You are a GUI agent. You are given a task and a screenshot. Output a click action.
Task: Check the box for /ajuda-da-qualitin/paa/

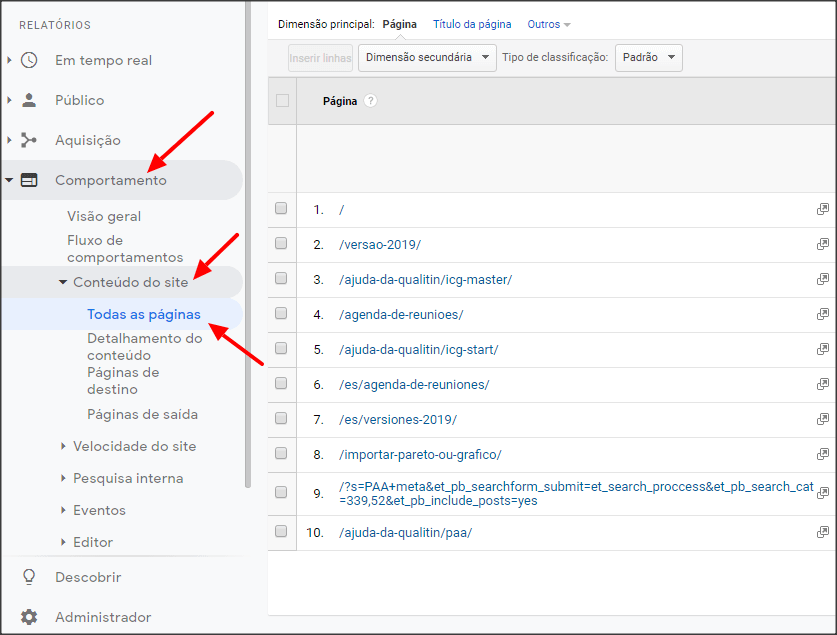tap(281, 531)
